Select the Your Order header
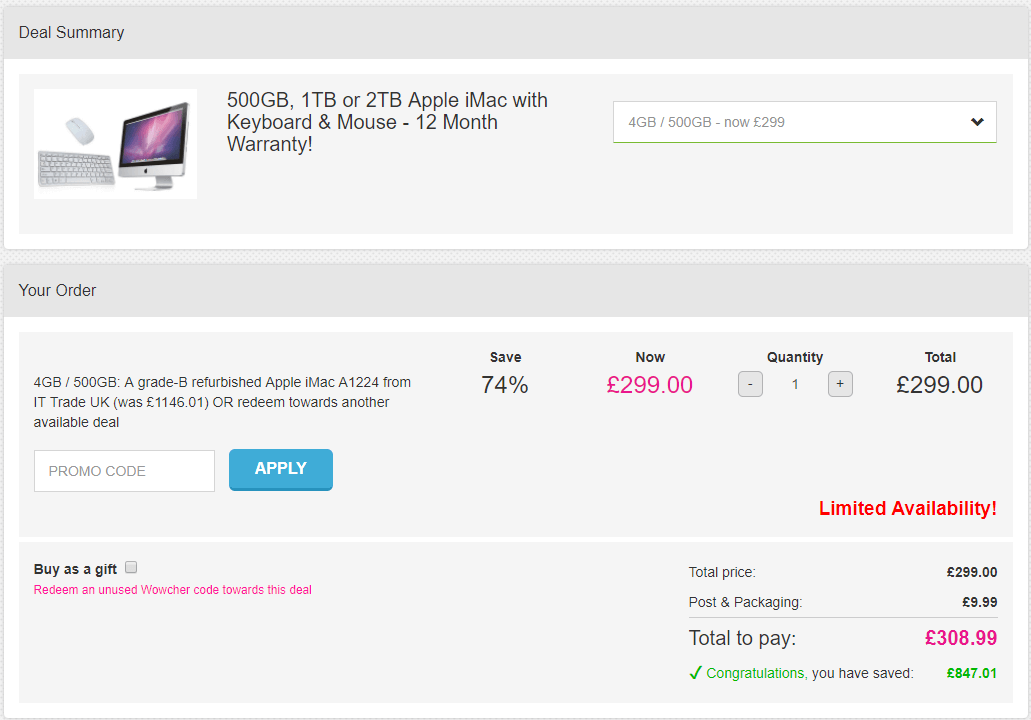 (58, 291)
